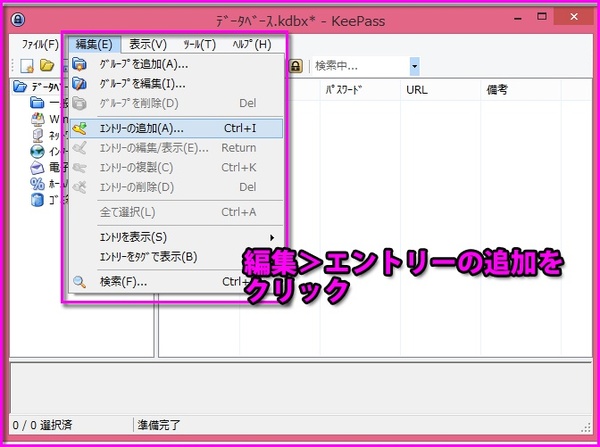This screenshot has height=447, width=600.
Task: Click the KeePass lock icon in title bar
Action: [18, 19]
